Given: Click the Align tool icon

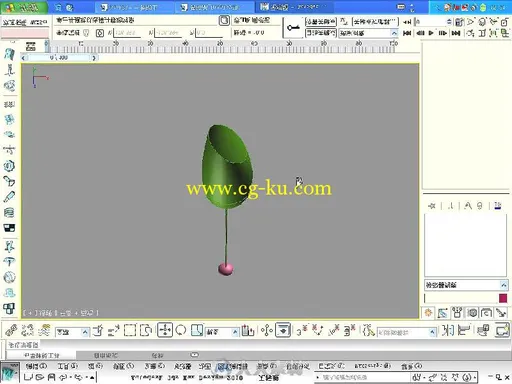Looking at the screenshot, I should click(464, 331).
